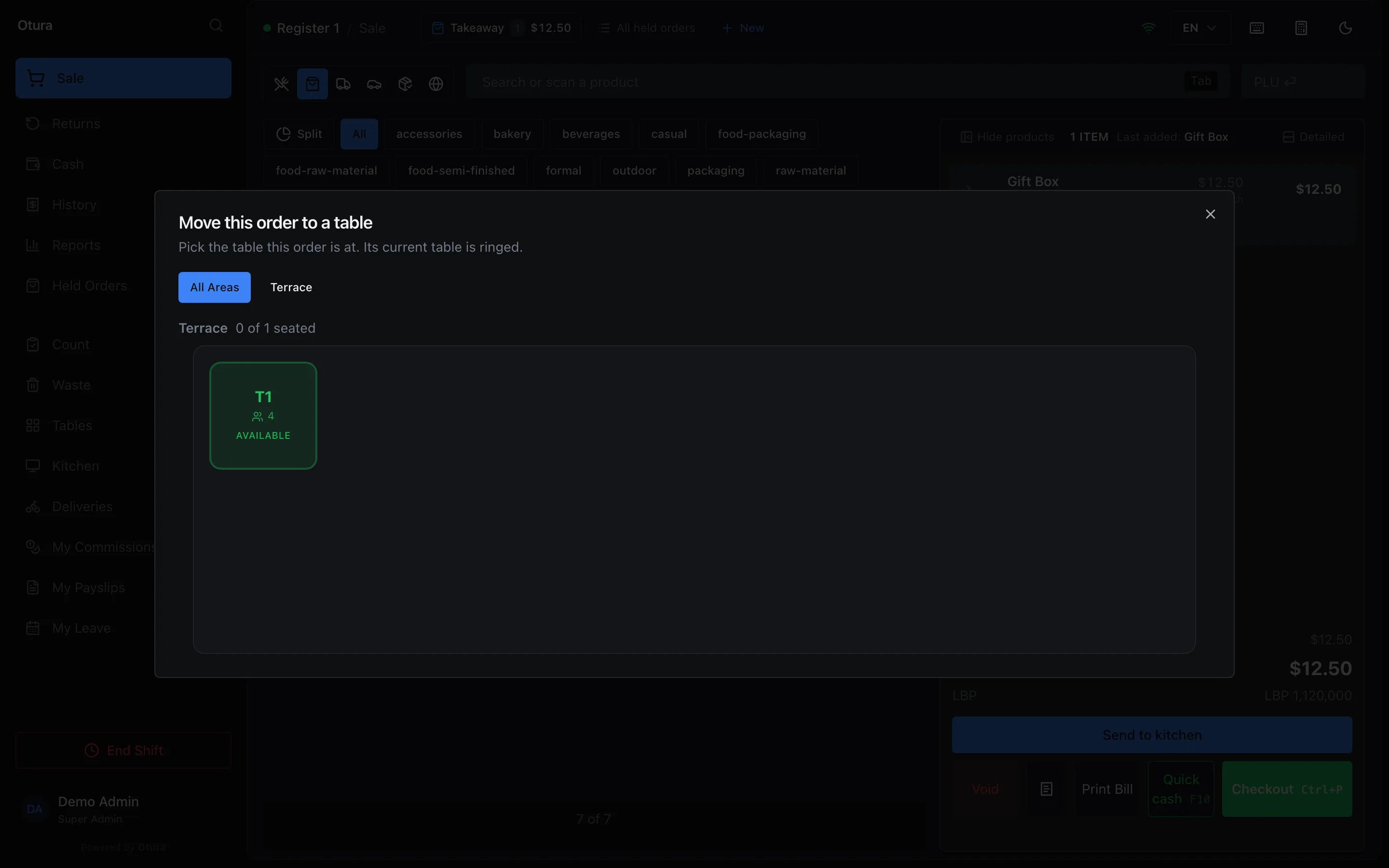This screenshot has height=868, width=1389.
Task: Click the Checkout button
Action: pyautogui.click(x=1287, y=789)
